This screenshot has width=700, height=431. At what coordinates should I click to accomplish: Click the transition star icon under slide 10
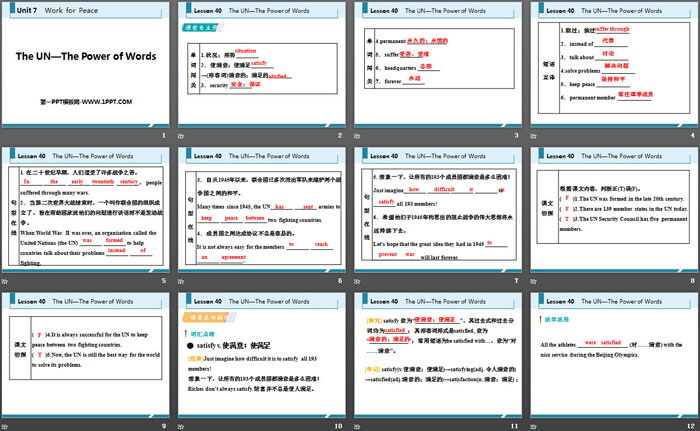tap(181, 427)
